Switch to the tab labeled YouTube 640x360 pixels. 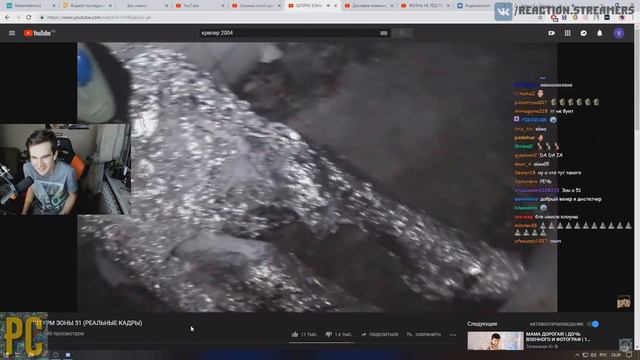pyautogui.click(x=200, y=6)
